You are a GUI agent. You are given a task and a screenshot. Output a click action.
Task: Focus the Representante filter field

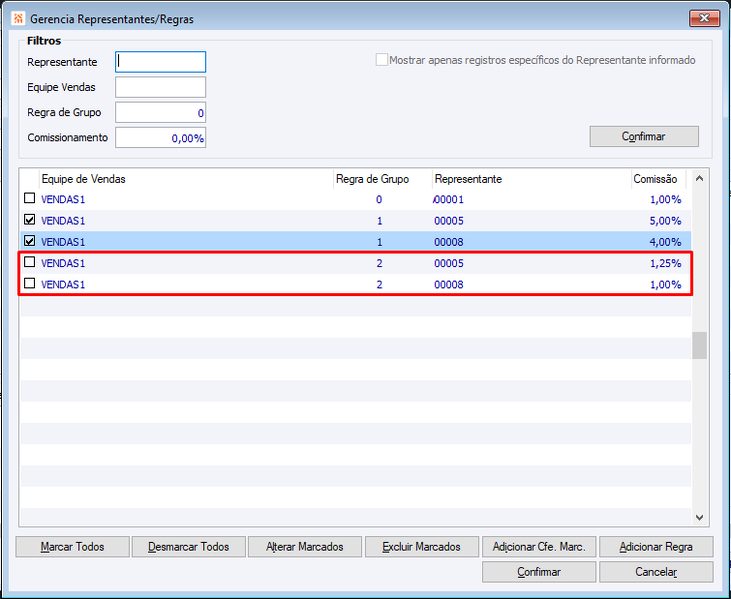[160, 62]
